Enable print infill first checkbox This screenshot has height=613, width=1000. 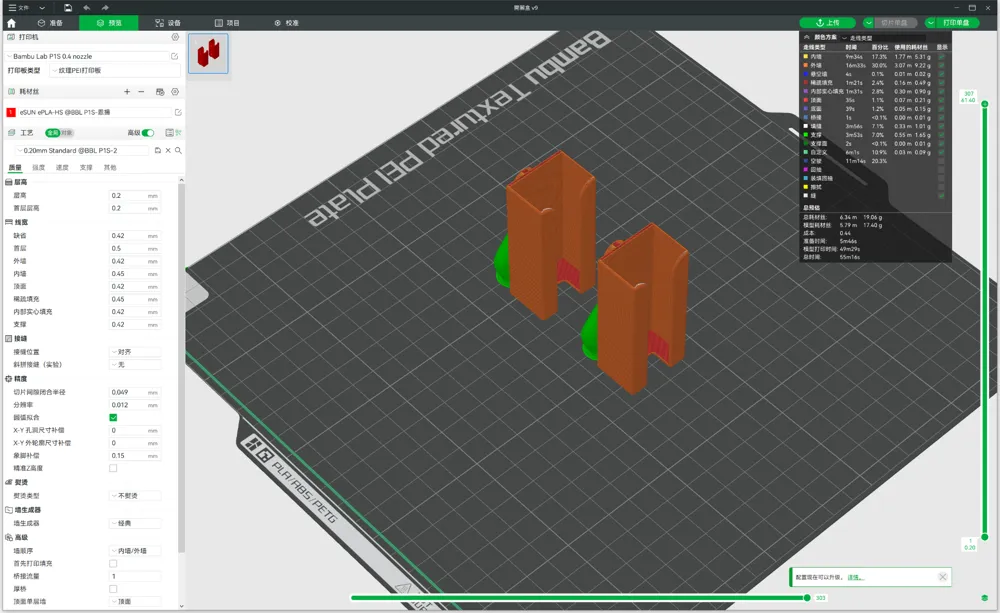113,564
